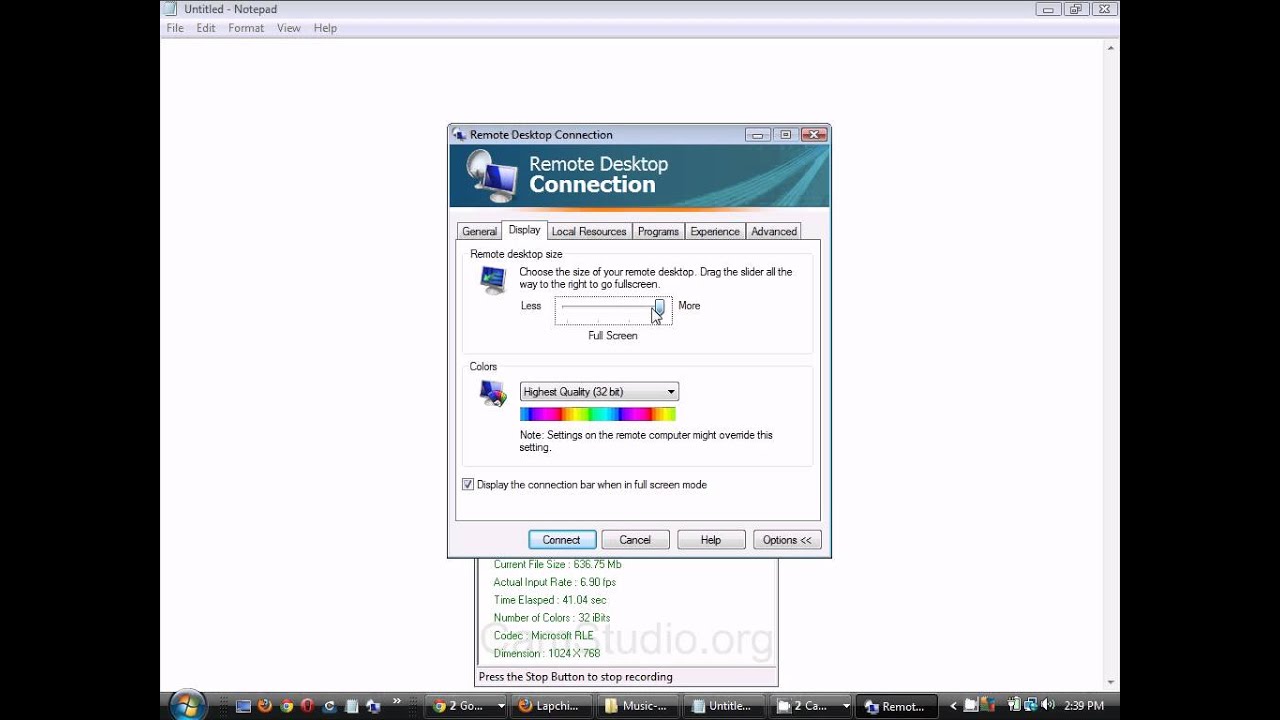
Task: Click the Notepad title bar icon
Action: 172,9
